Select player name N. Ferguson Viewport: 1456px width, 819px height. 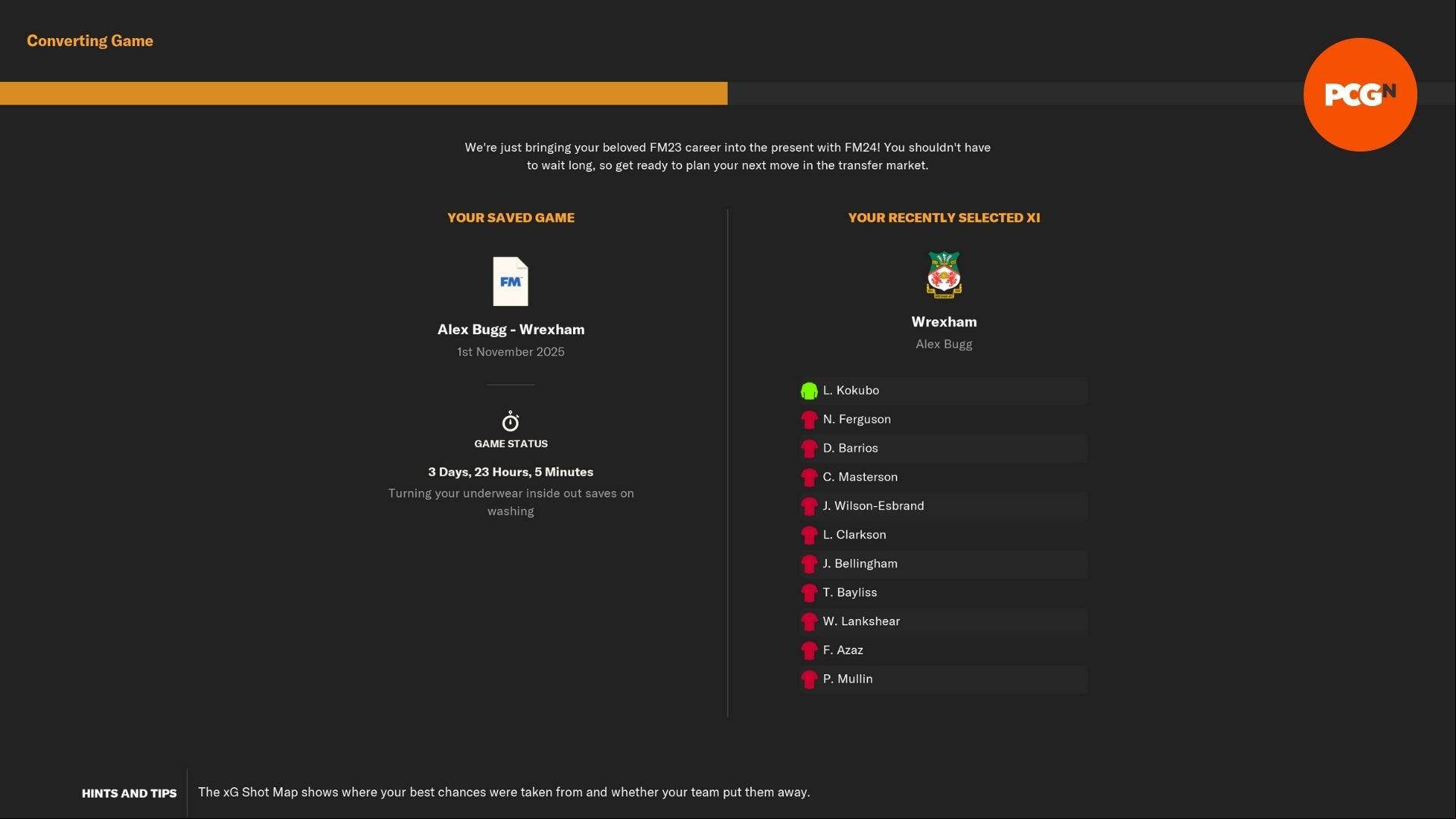point(856,419)
